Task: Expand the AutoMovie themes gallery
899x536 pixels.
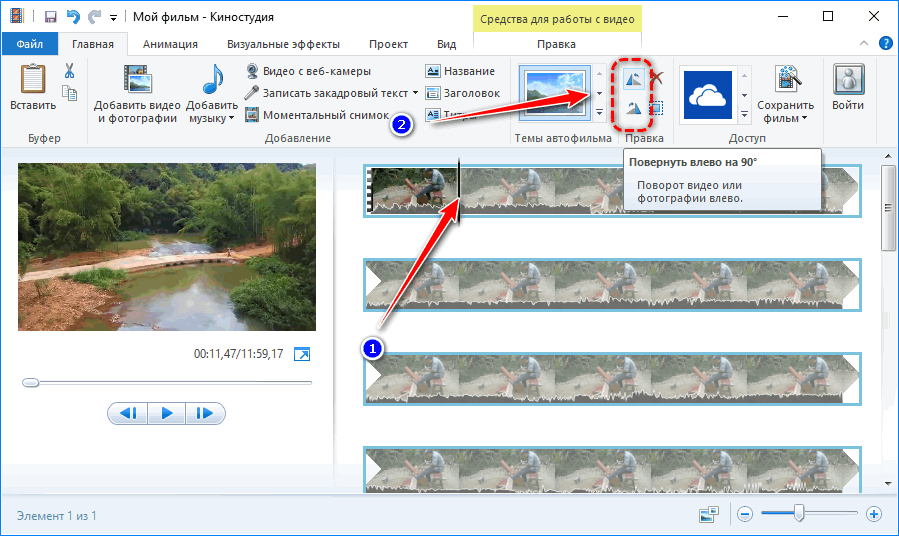Action: point(599,113)
